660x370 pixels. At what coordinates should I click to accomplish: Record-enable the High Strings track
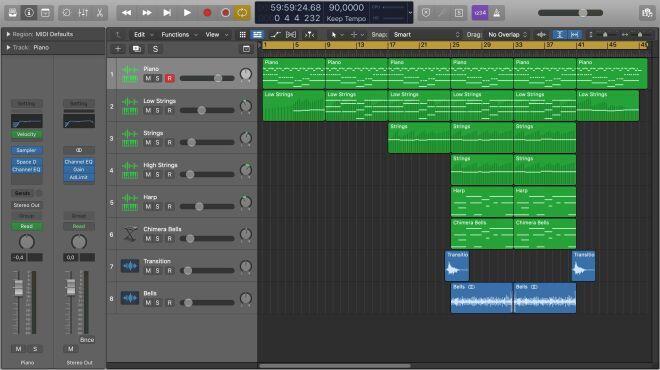pyautogui.click(x=170, y=174)
